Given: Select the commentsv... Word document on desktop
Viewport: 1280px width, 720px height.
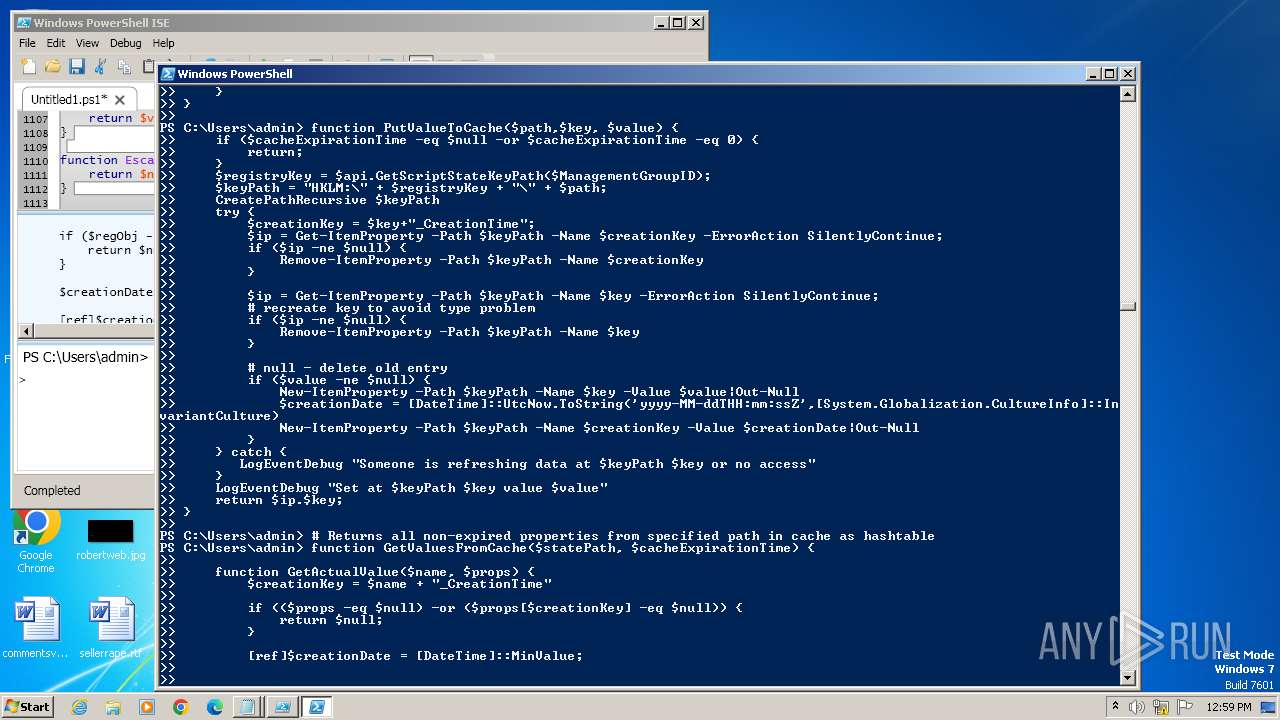Looking at the screenshot, I should pos(36,629).
